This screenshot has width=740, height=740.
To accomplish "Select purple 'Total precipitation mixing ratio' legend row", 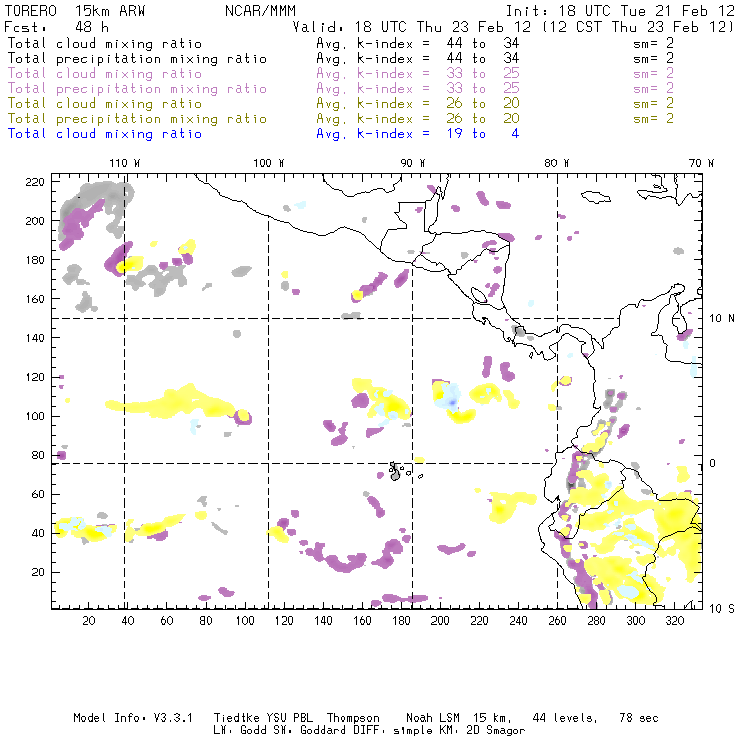I will pos(341,89).
